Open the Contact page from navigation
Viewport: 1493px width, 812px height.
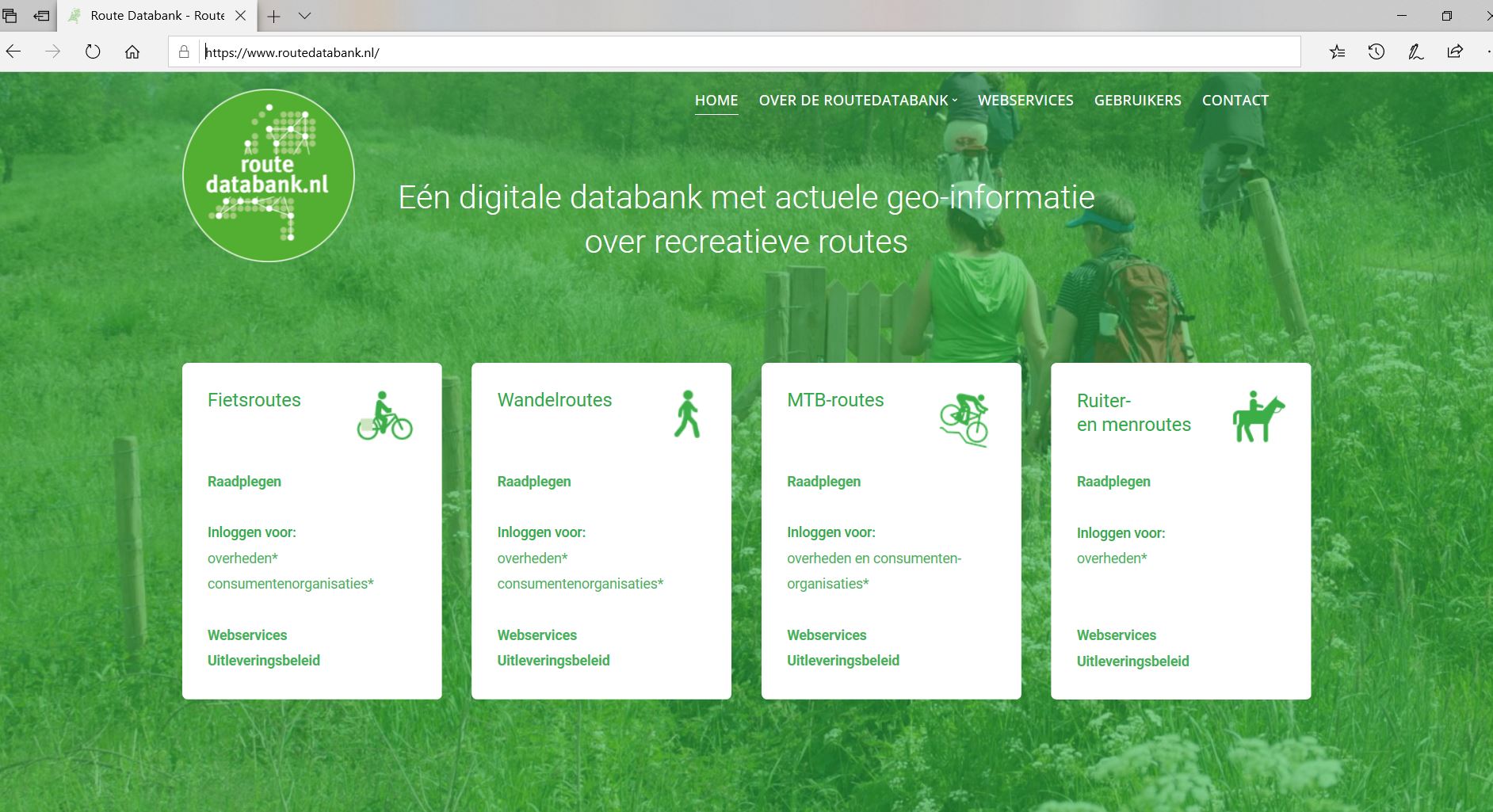1235,101
